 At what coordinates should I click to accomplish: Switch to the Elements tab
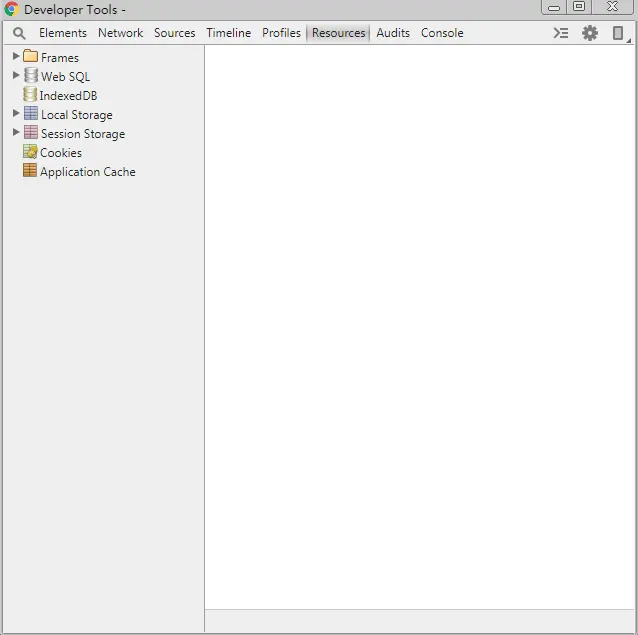point(63,33)
